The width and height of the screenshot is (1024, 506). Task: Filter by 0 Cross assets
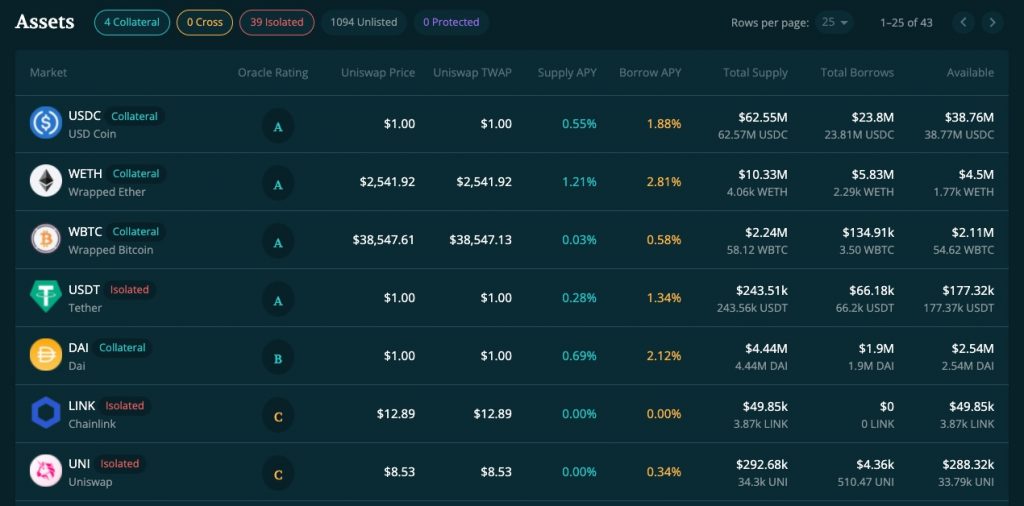[204, 22]
